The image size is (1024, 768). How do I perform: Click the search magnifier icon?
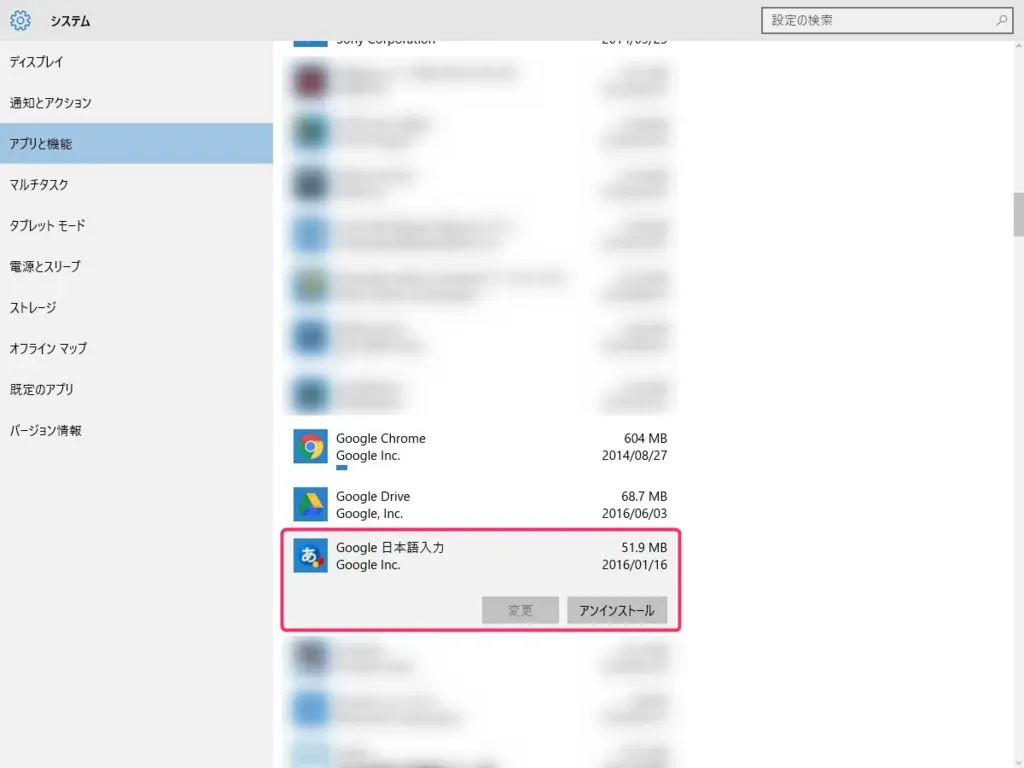1001,20
